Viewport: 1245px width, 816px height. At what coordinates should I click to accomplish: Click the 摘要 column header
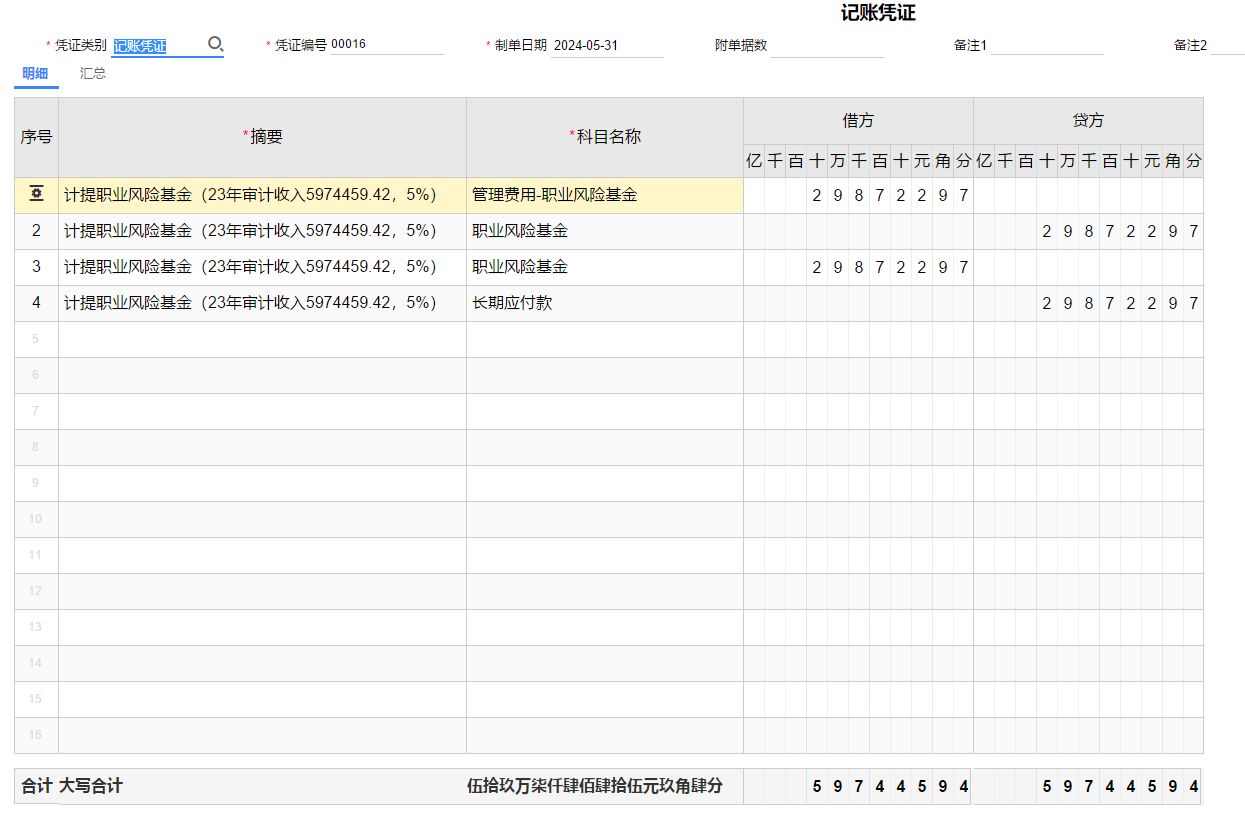(262, 137)
